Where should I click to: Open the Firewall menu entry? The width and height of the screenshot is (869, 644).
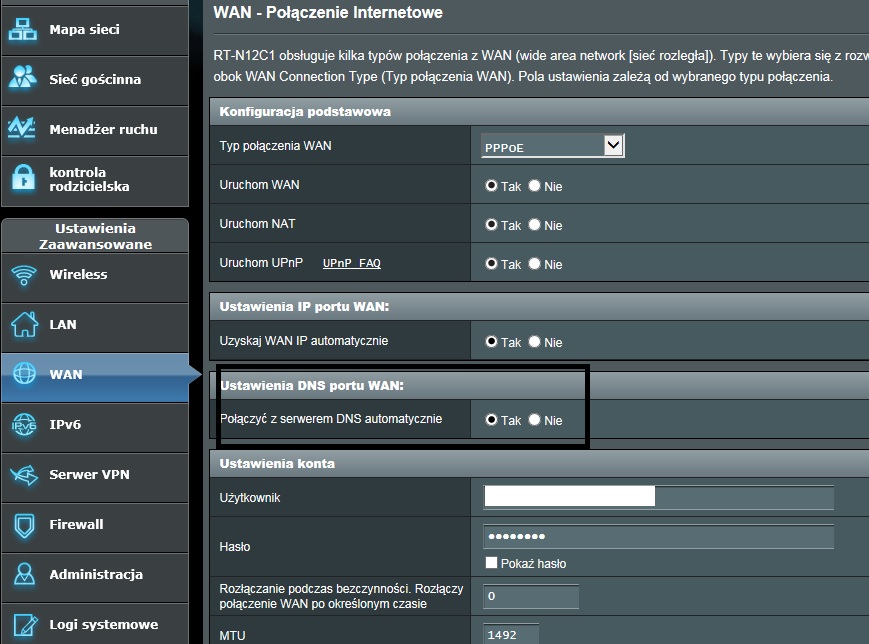(95, 528)
